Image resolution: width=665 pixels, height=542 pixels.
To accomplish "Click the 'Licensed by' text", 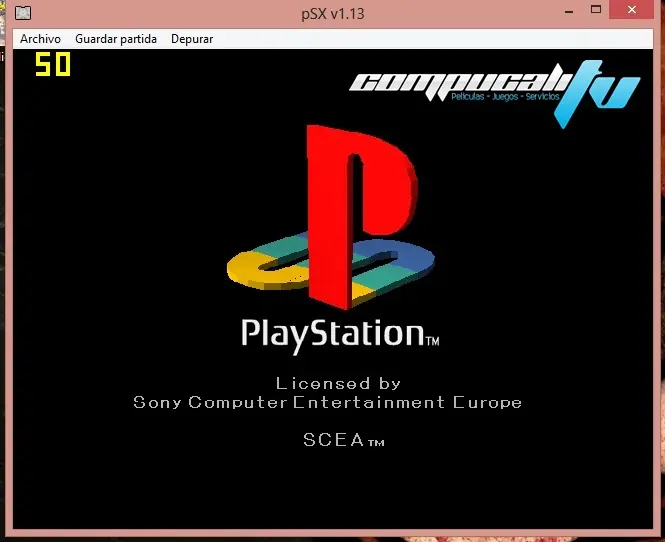I will [x=338, y=383].
